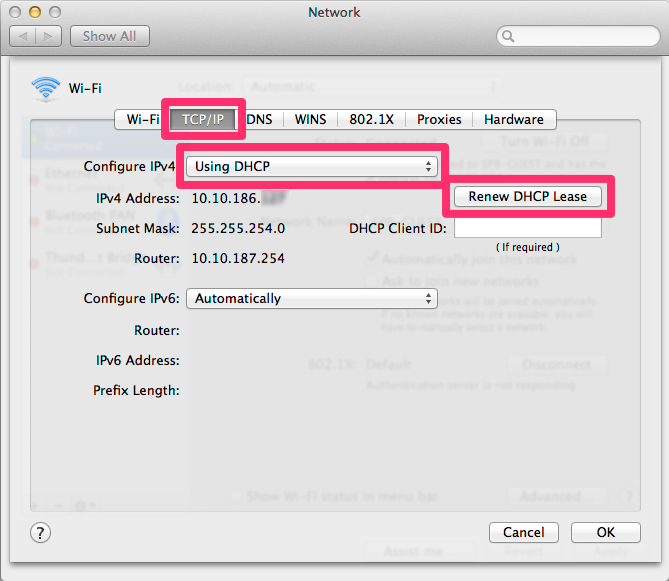Viewport: 669px width, 581px height.
Task: Open the Configure IPv6 dropdown
Action: point(313,298)
